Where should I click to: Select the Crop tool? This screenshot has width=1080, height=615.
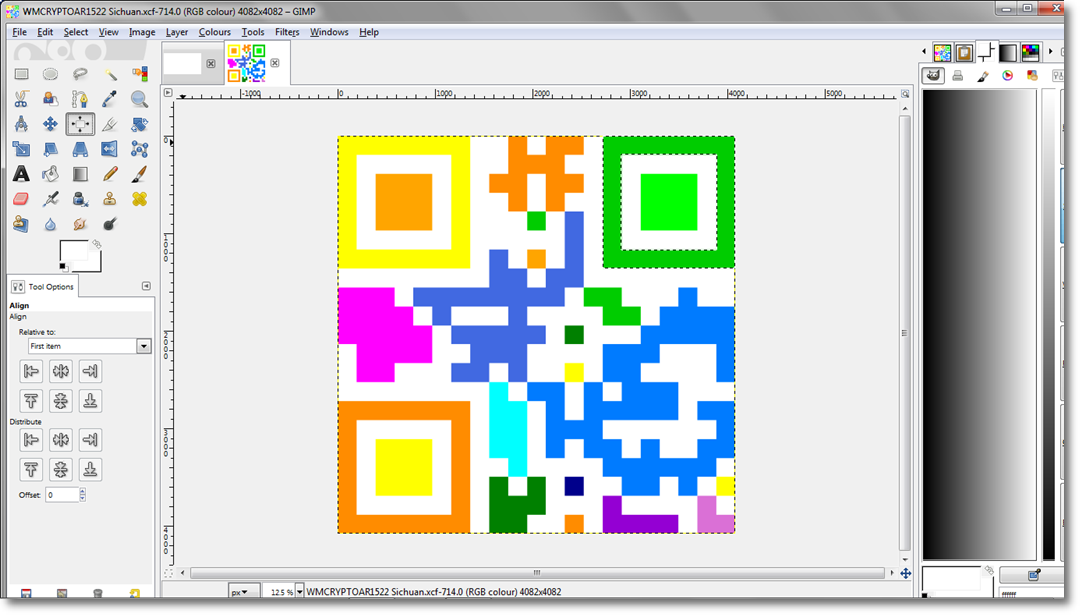coord(110,124)
